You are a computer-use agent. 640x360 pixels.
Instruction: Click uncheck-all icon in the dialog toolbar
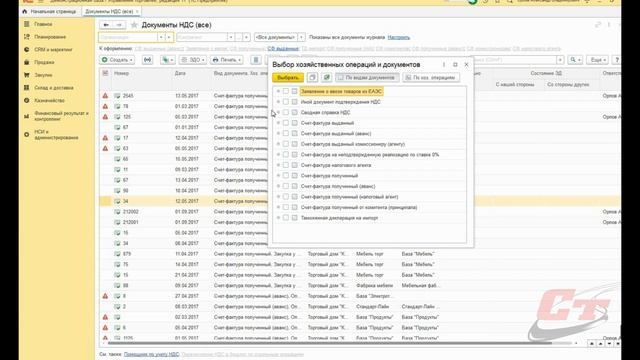coord(312,77)
